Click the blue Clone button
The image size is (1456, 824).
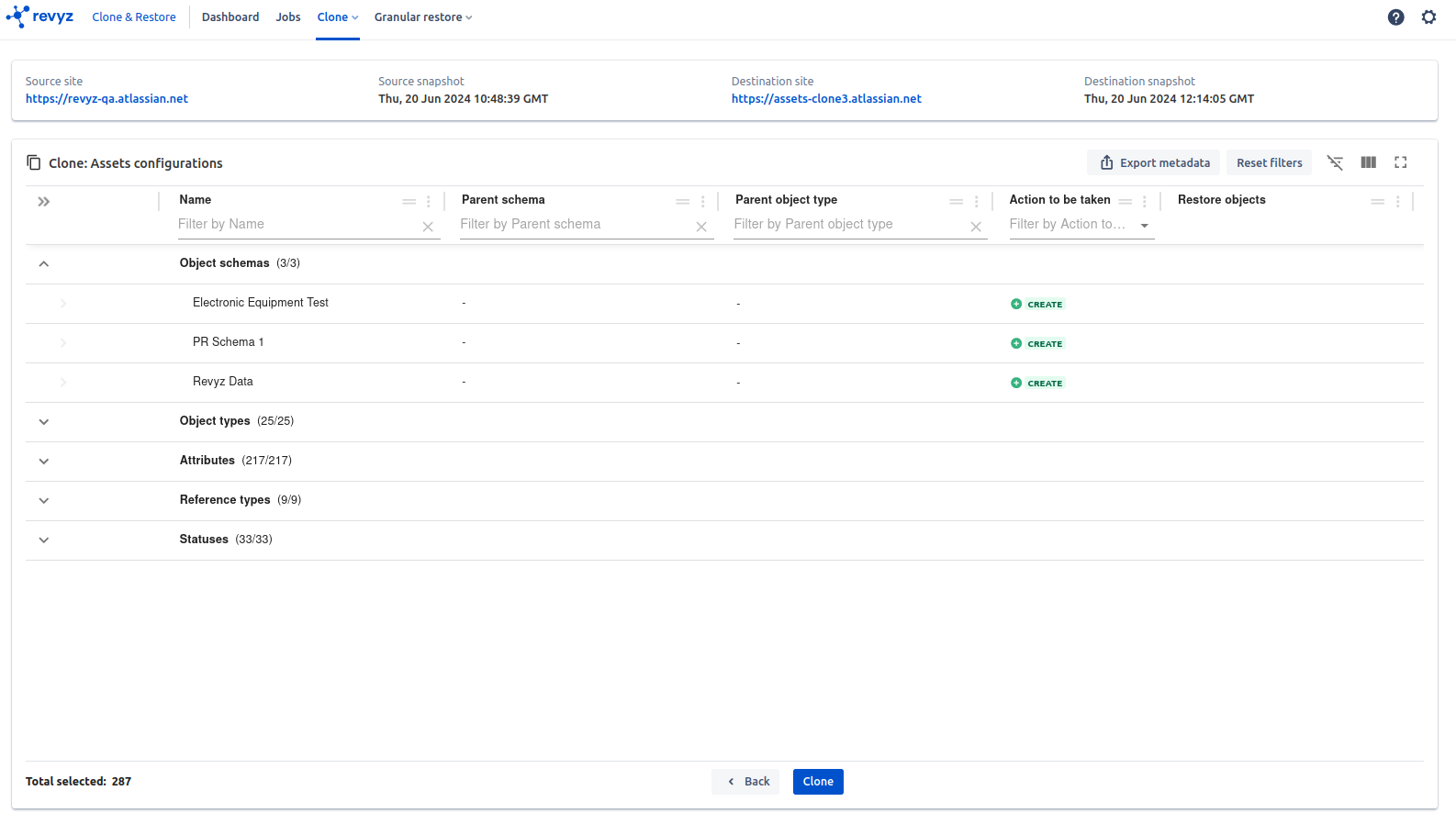818,782
